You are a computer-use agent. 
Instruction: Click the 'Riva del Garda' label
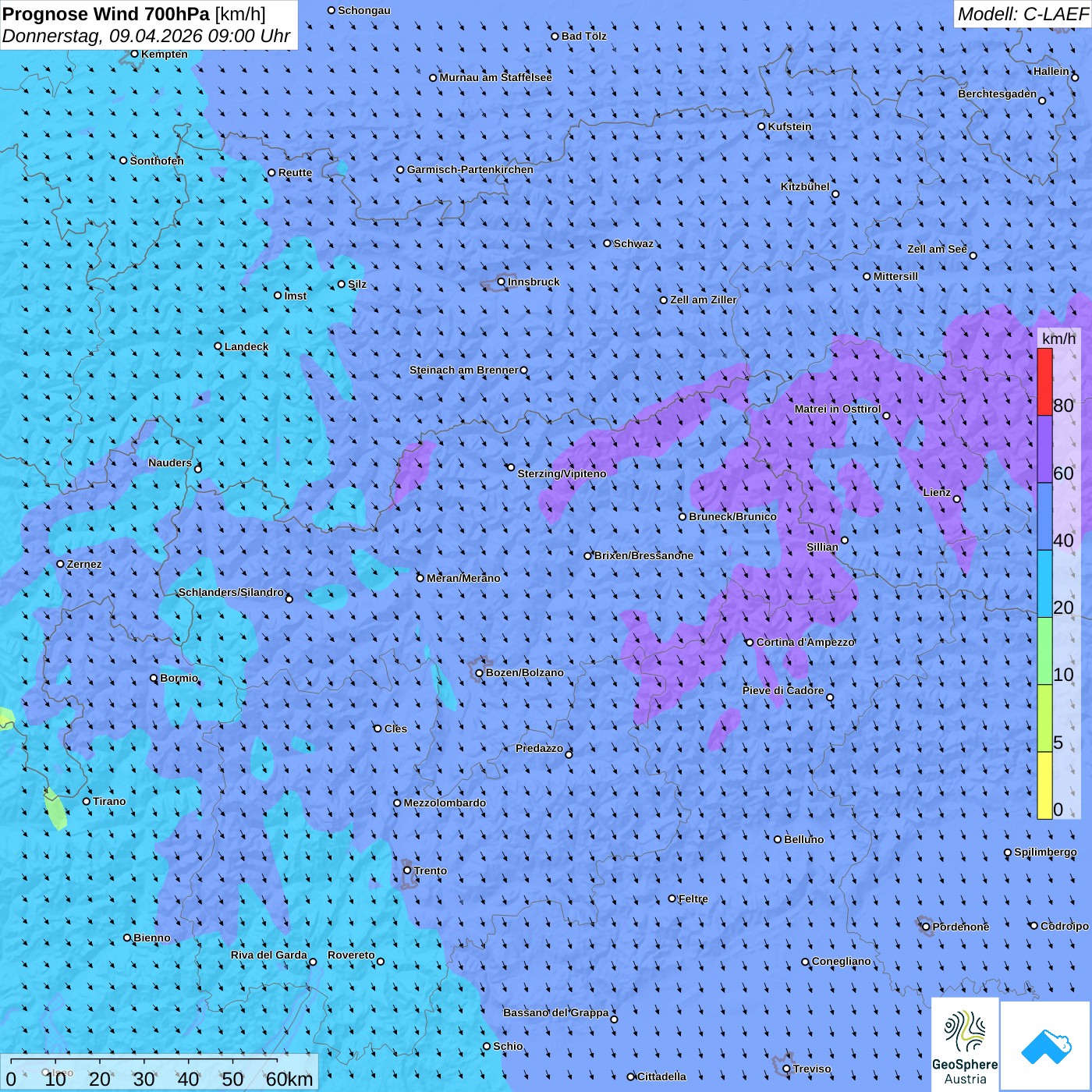(269, 955)
